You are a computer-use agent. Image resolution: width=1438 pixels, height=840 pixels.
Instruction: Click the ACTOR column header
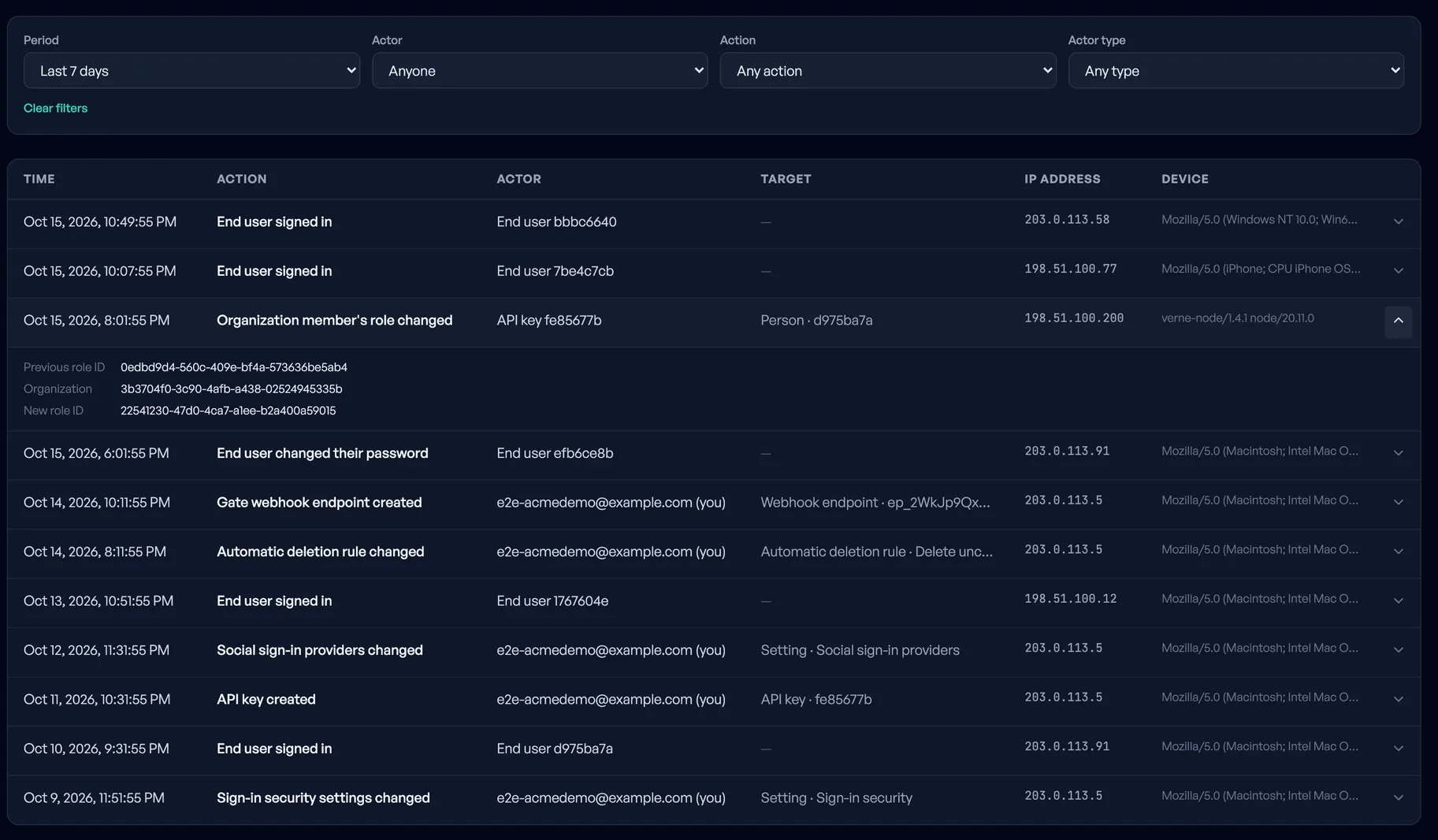pos(519,179)
